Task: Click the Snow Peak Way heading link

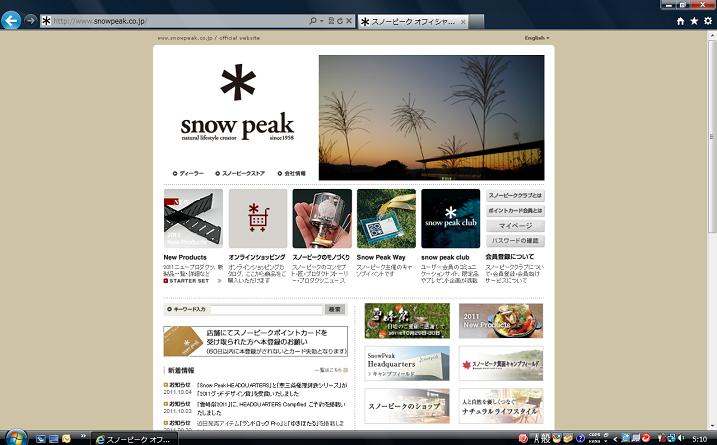Action: click(x=381, y=257)
